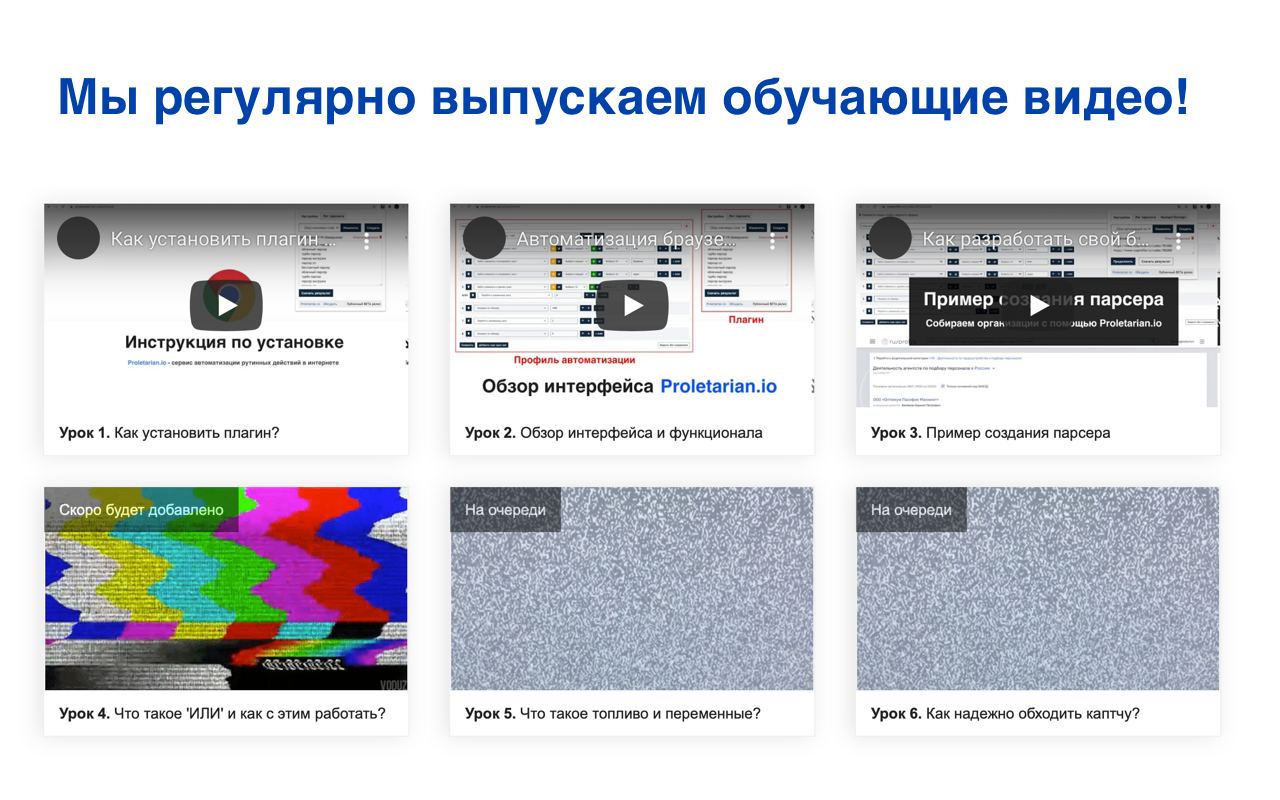Click 'Обзор интерфейса Proletarian.io' text in video

pyautogui.click(x=629, y=386)
